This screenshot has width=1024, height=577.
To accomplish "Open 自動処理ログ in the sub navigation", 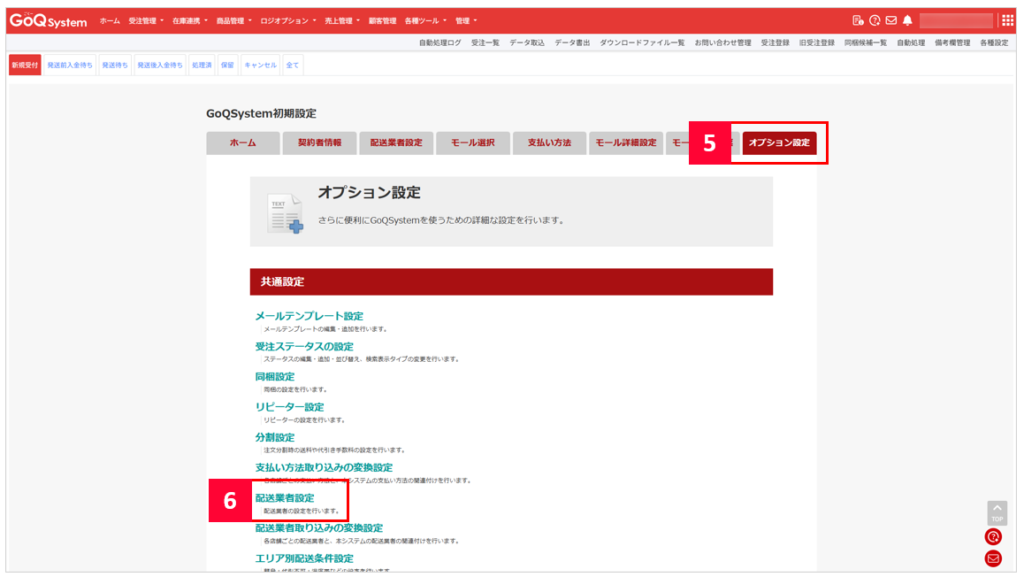I will tap(440, 42).
